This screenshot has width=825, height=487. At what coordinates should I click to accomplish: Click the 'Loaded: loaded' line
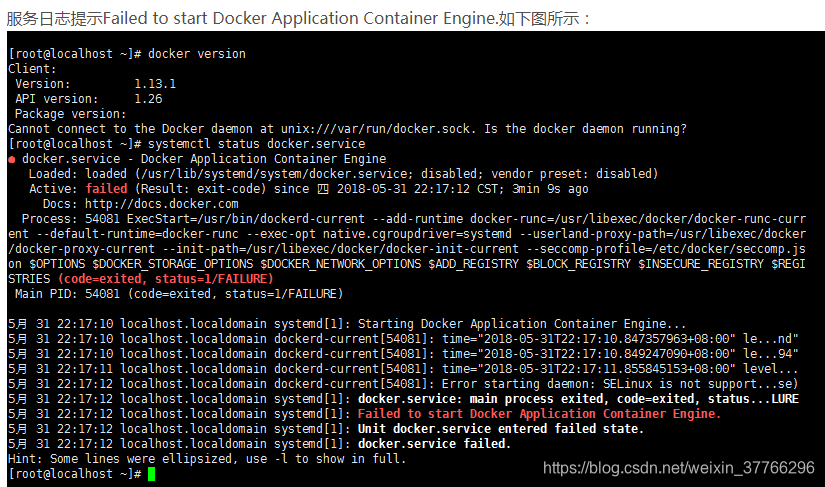pyautogui.click(x=343, y=174)
